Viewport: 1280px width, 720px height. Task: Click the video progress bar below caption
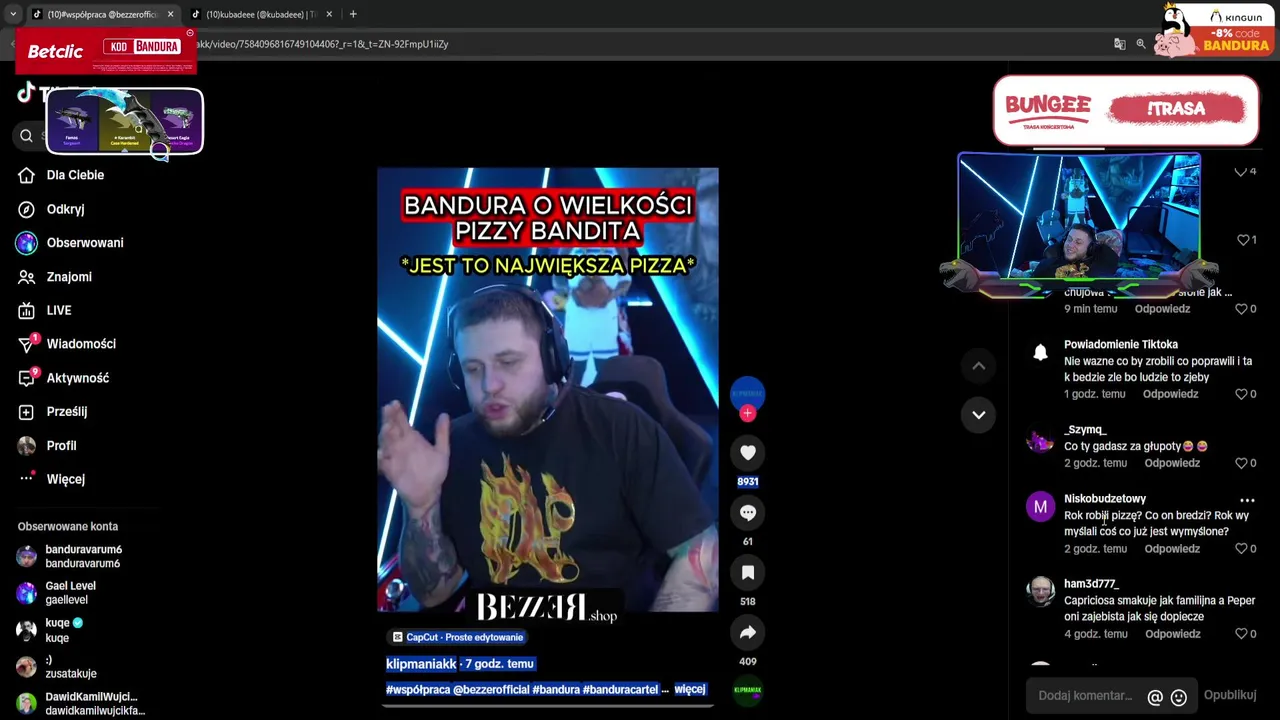547,705
